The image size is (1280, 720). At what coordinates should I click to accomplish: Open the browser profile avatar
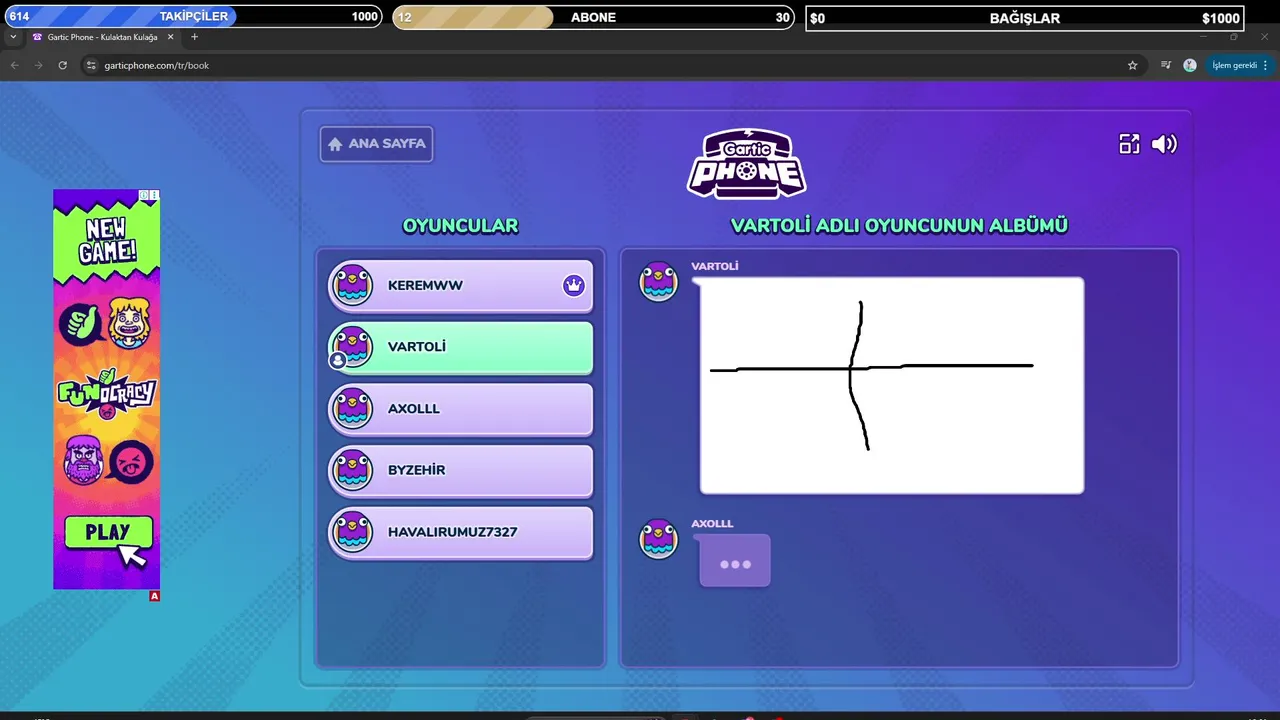tap(1190, 65)
